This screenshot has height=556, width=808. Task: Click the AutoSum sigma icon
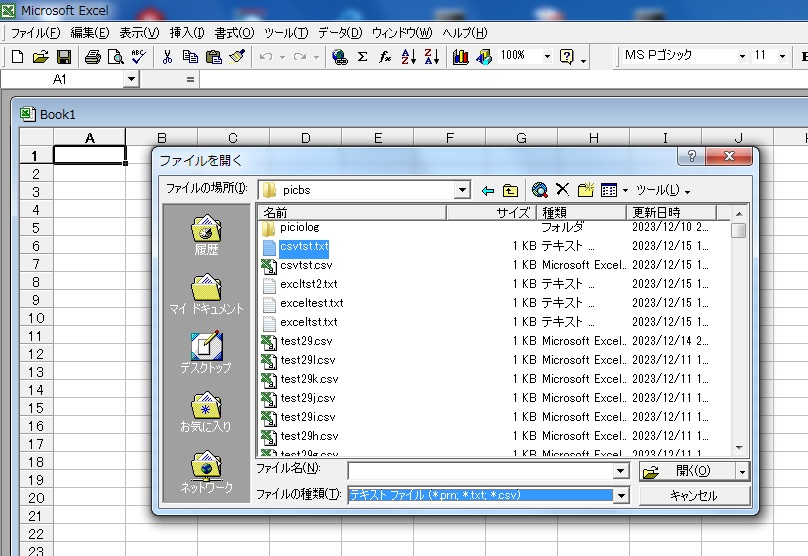pyautogui.click(x=362, y=57)
